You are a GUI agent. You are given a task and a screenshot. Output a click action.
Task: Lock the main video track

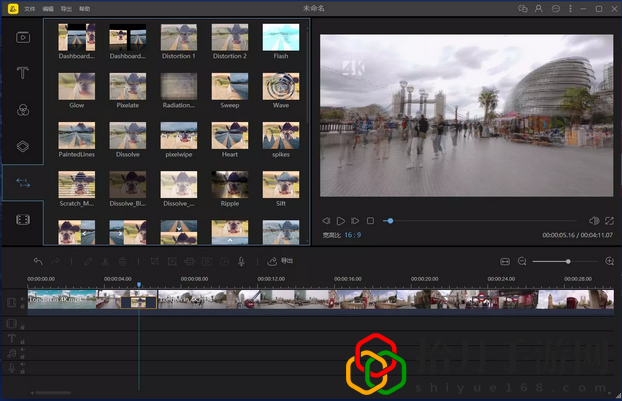[23, 306]
